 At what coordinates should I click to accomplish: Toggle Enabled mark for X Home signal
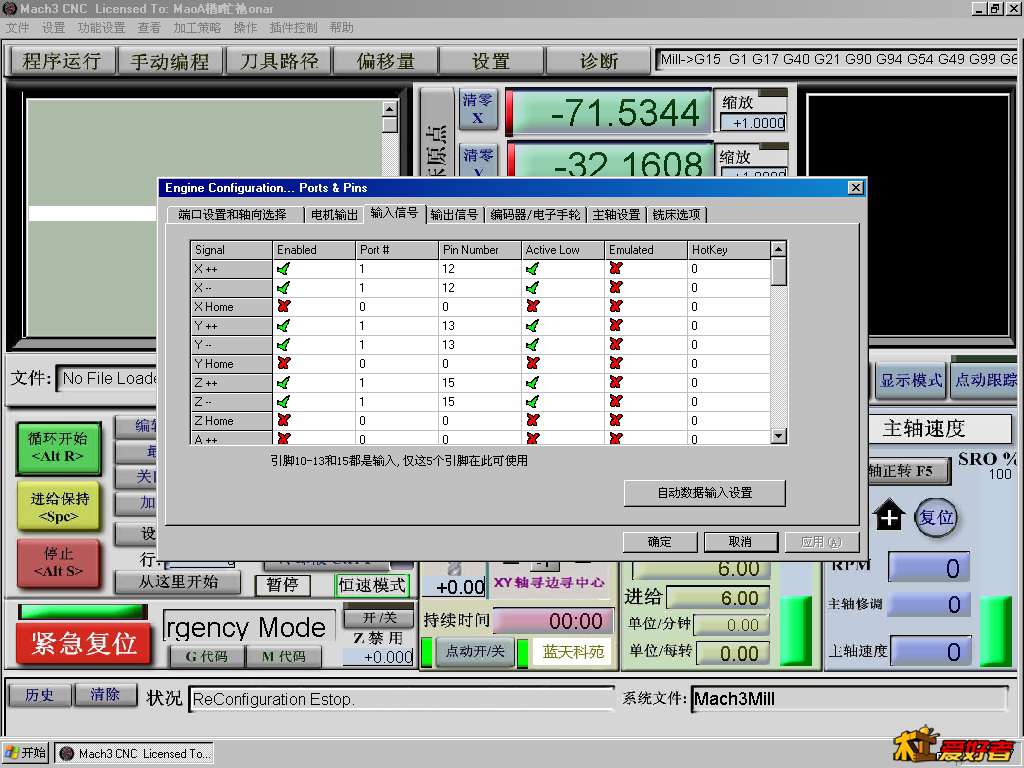pyautogui.click(x=283, y=306)
